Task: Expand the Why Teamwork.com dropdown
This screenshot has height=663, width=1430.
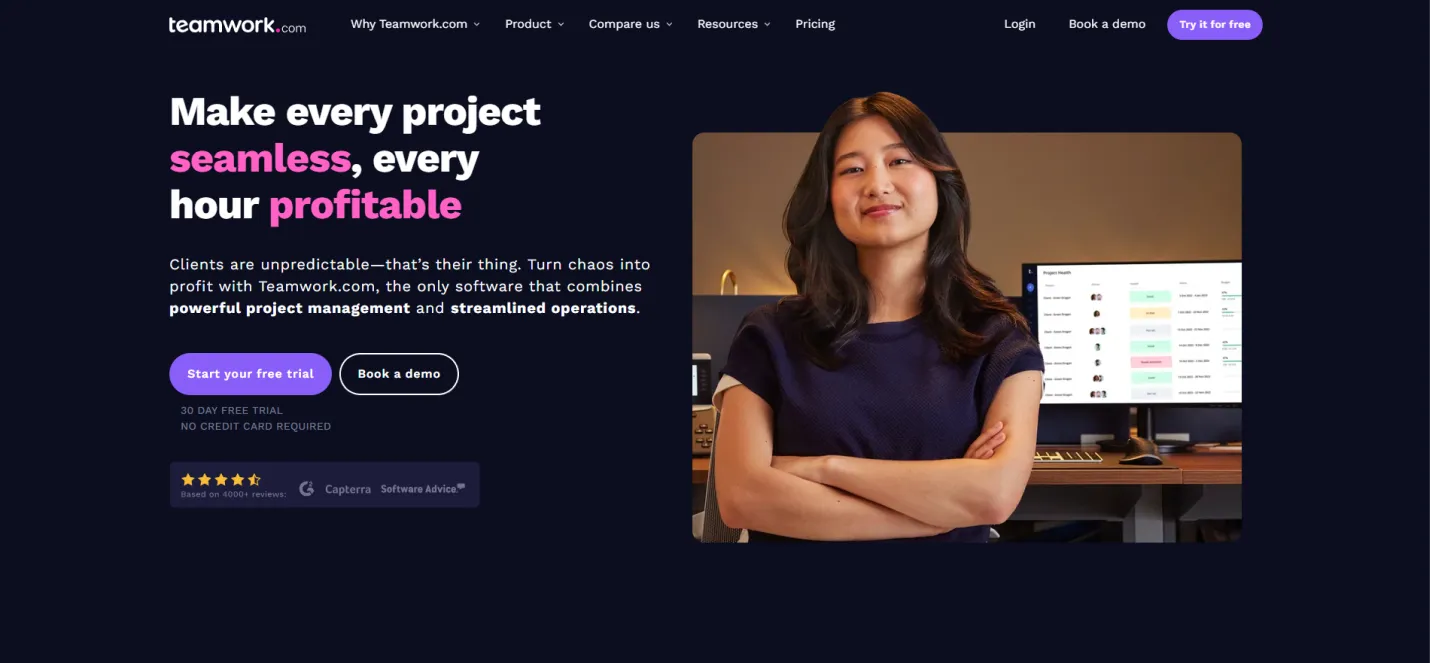Action: [415, 24]
